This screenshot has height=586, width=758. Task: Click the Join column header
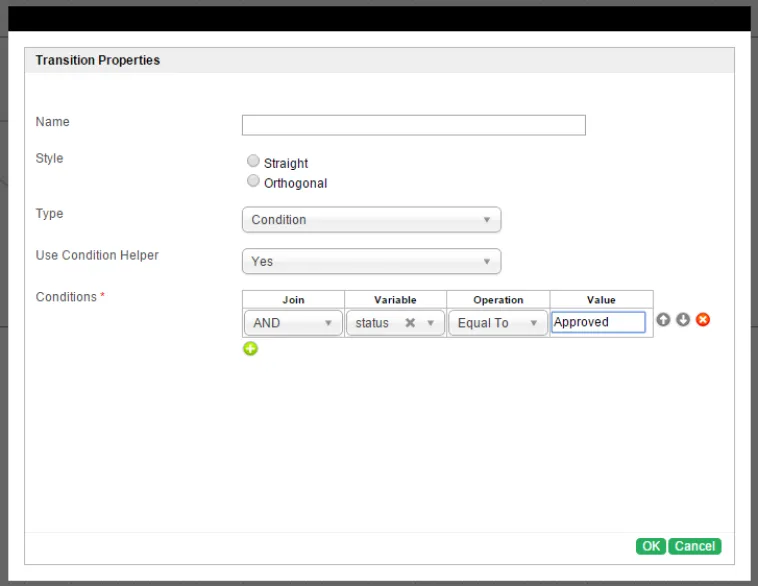click(x=293, y=300)
